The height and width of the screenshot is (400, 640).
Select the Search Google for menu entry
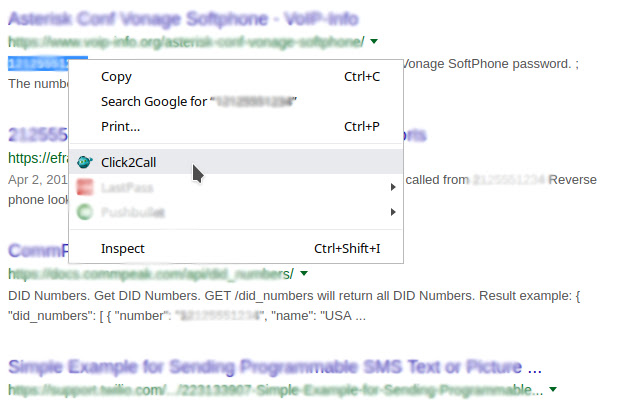[200, 102]
